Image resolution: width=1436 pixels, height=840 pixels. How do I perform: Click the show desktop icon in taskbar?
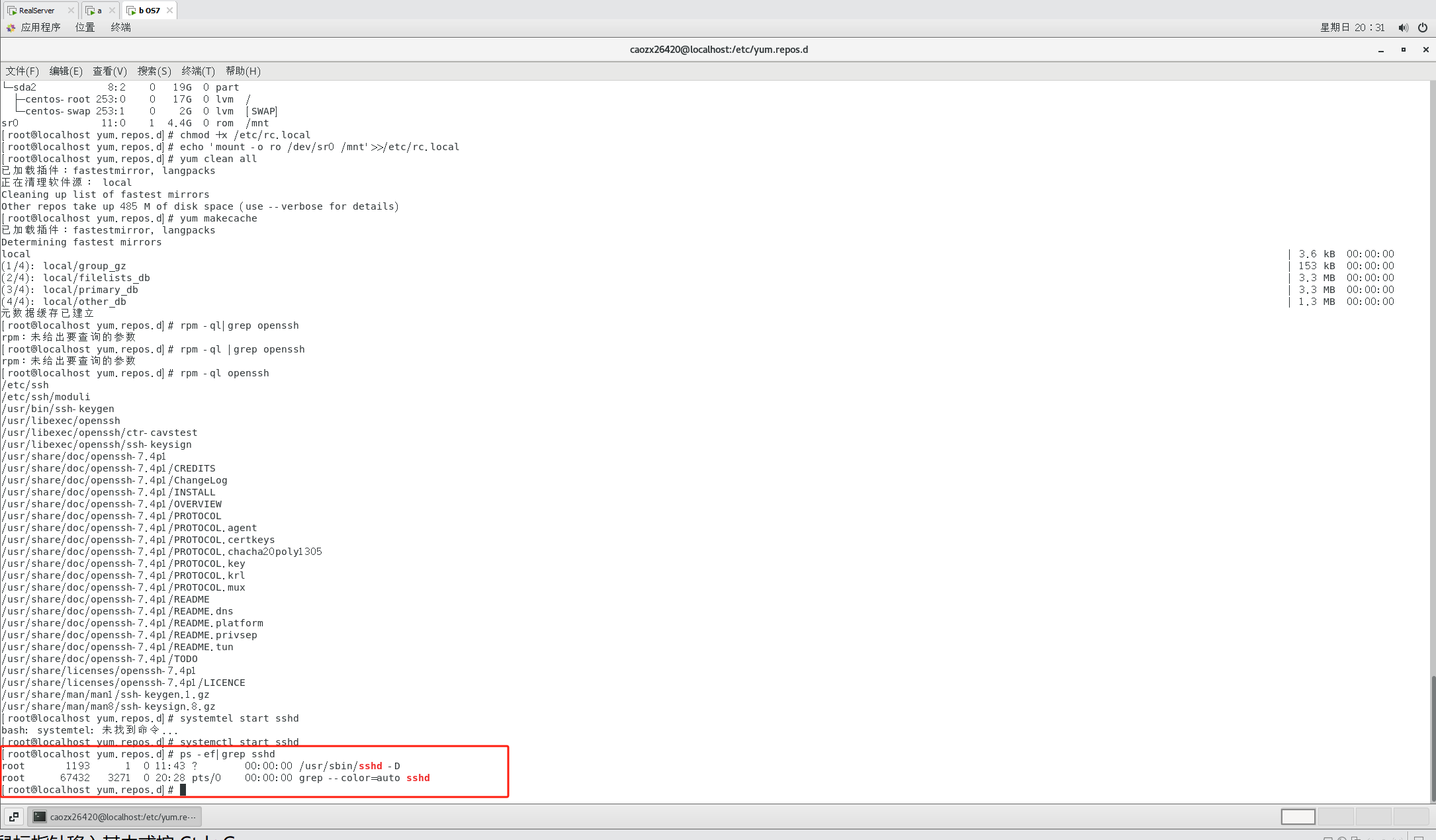click(13, 817)
